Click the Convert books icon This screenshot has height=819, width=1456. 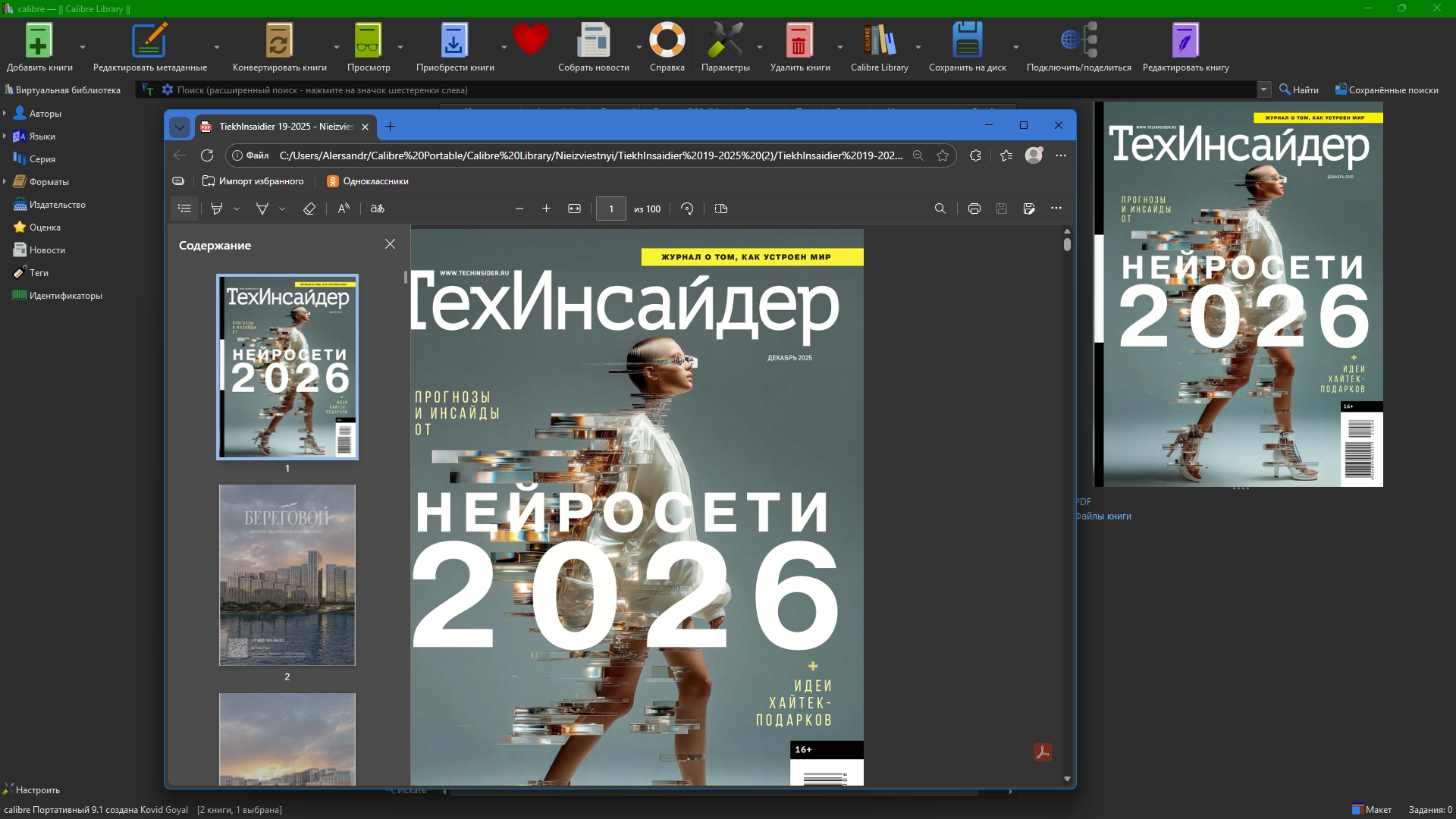[278, 41]
